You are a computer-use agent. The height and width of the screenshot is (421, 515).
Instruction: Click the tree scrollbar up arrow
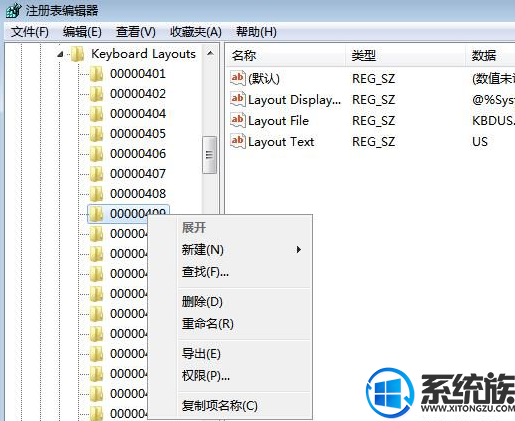210,53
